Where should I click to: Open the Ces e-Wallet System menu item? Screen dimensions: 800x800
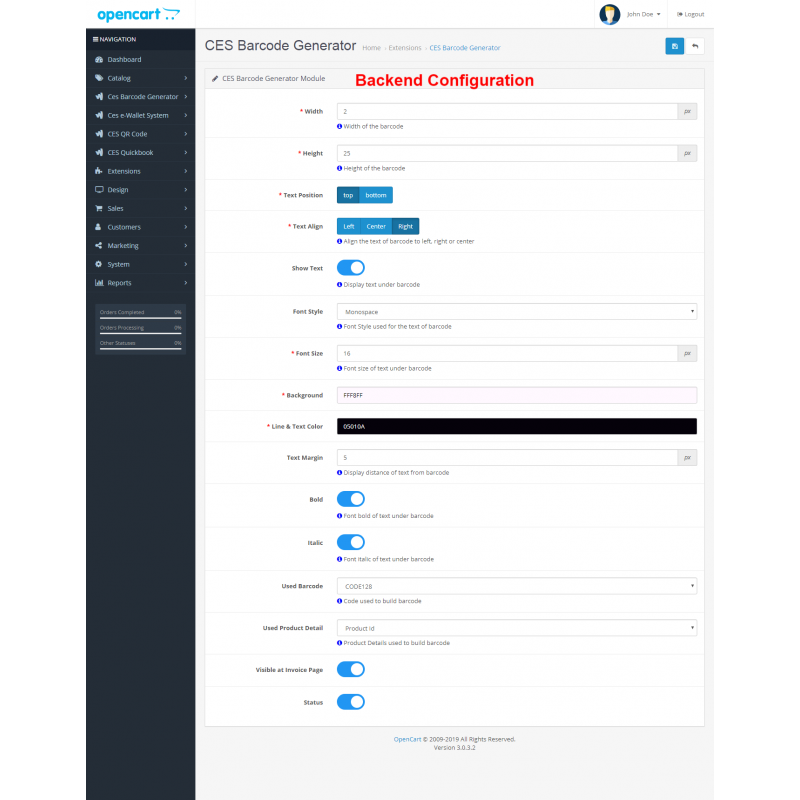point(140,115)
